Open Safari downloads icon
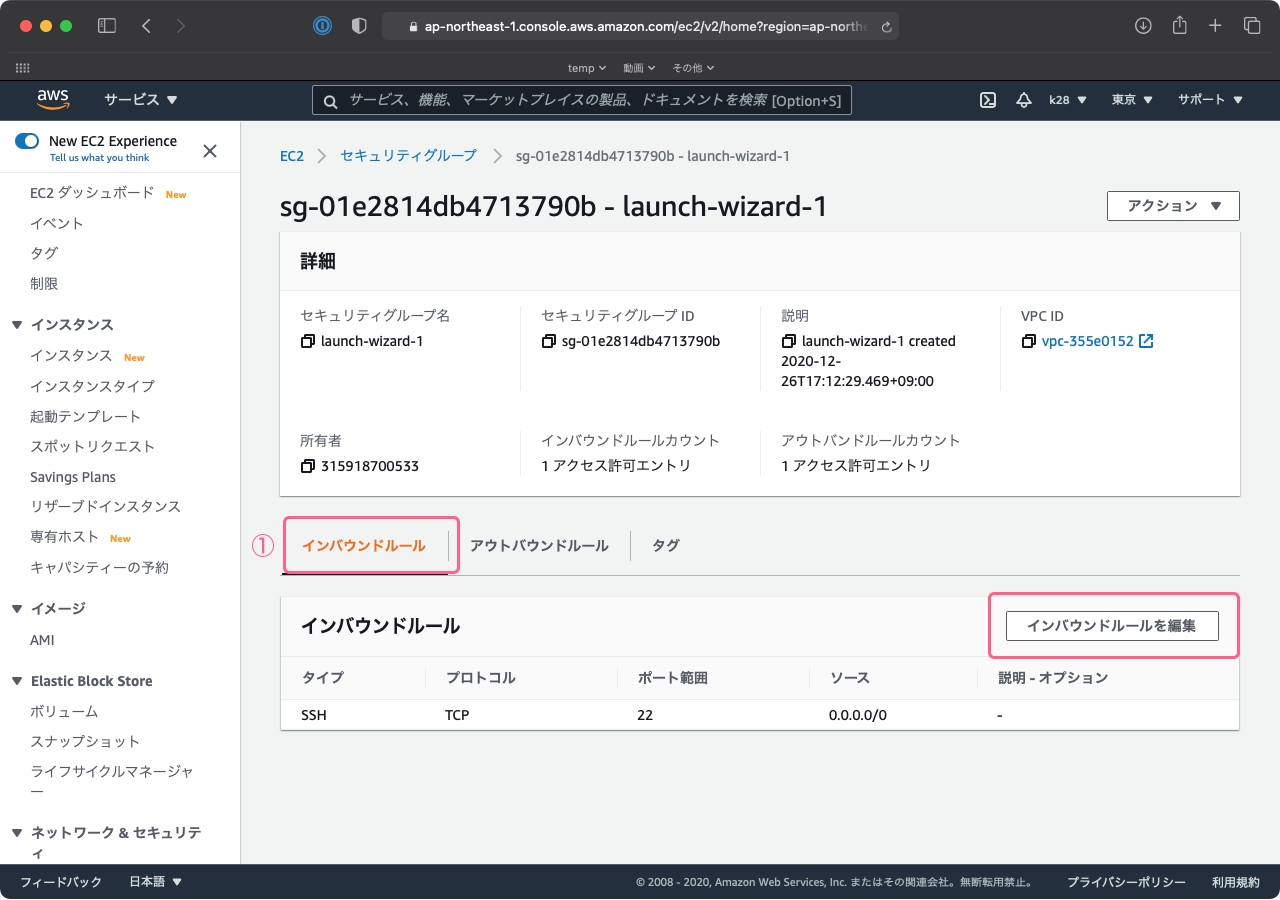 (x=1143, y=26)
